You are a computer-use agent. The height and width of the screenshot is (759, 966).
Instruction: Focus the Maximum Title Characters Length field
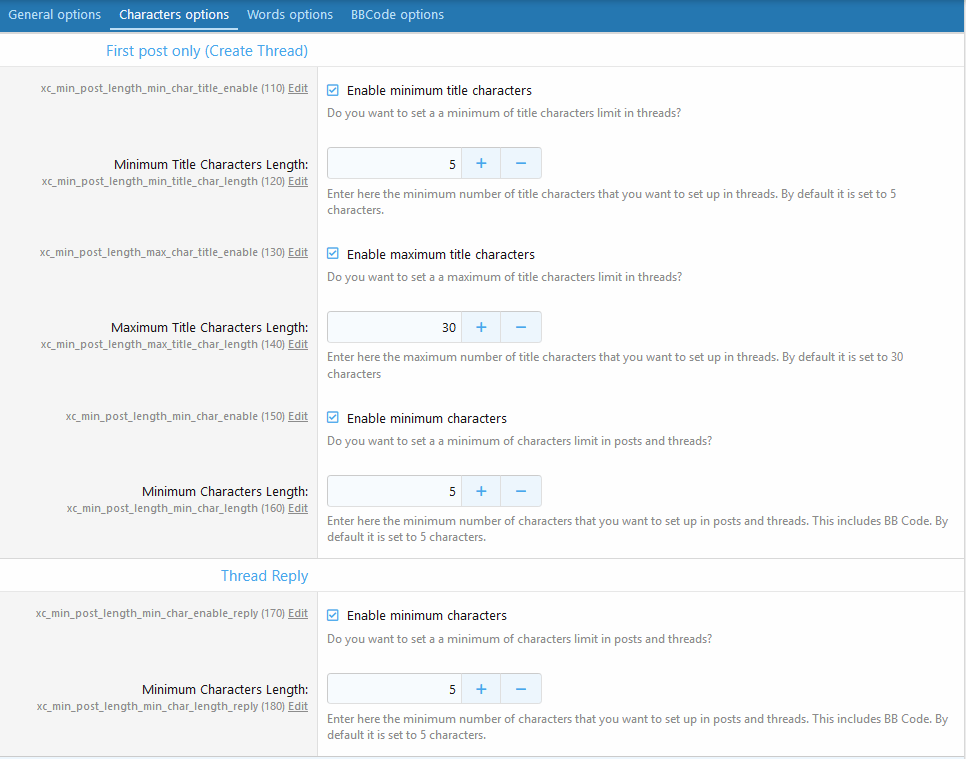(x=393, y=328)
